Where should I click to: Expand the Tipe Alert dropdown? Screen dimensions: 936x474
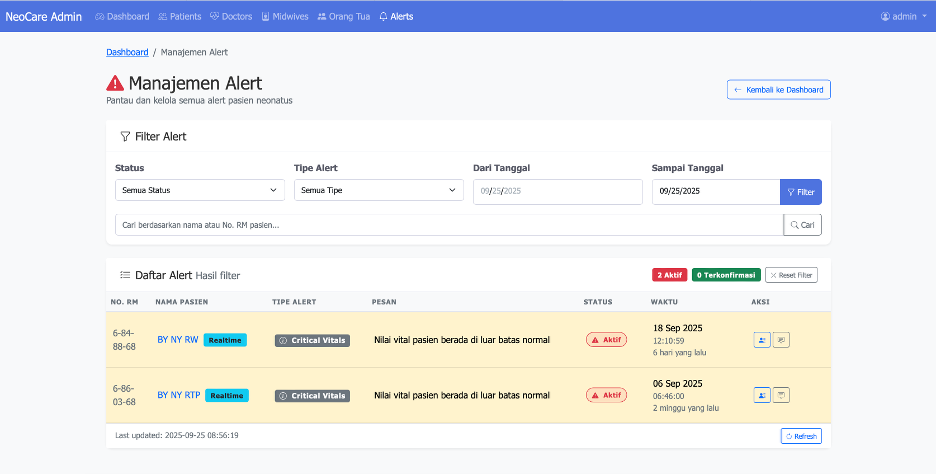click(x=378, y=190)
